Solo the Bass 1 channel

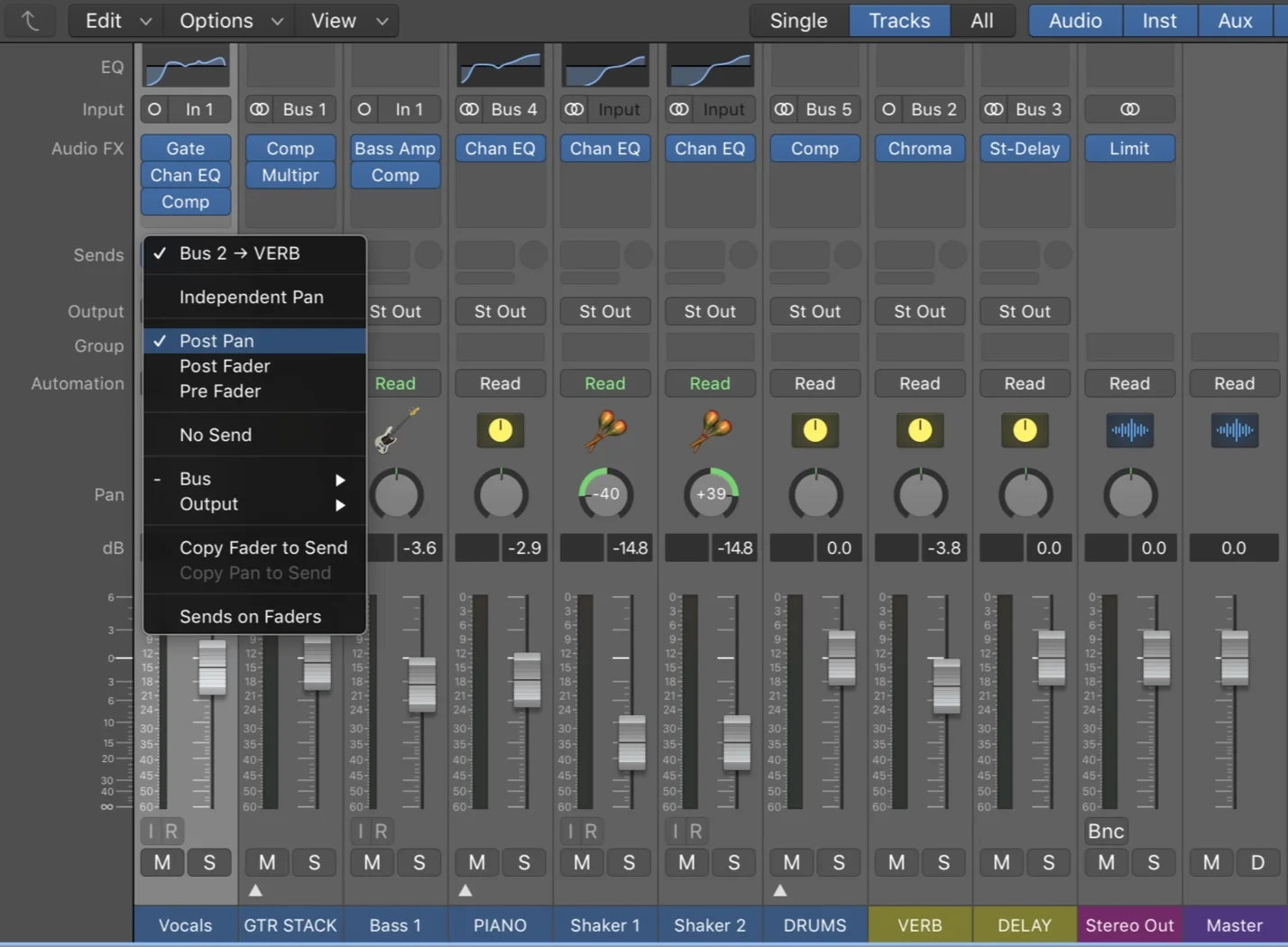[x=419, y=862]
